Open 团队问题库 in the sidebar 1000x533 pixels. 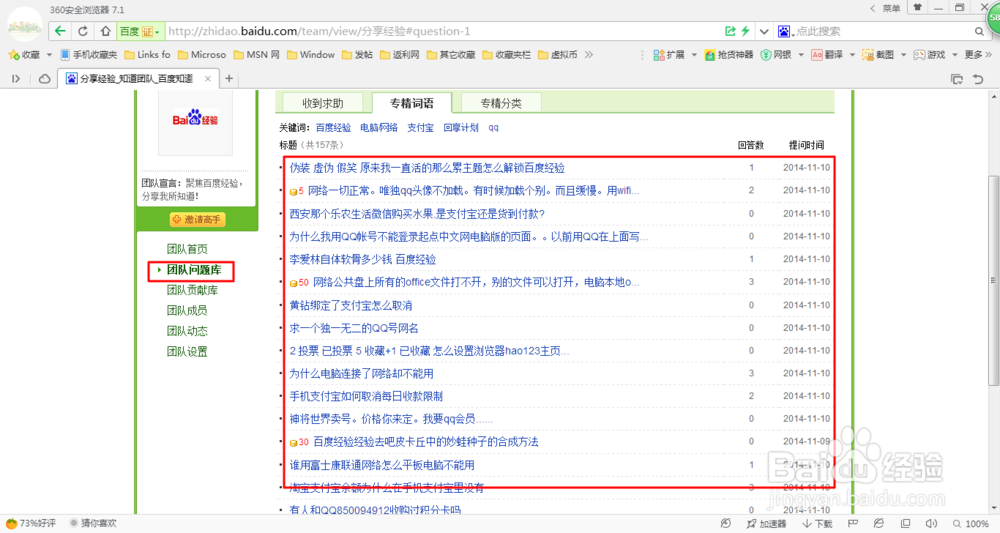coord(194,270)
